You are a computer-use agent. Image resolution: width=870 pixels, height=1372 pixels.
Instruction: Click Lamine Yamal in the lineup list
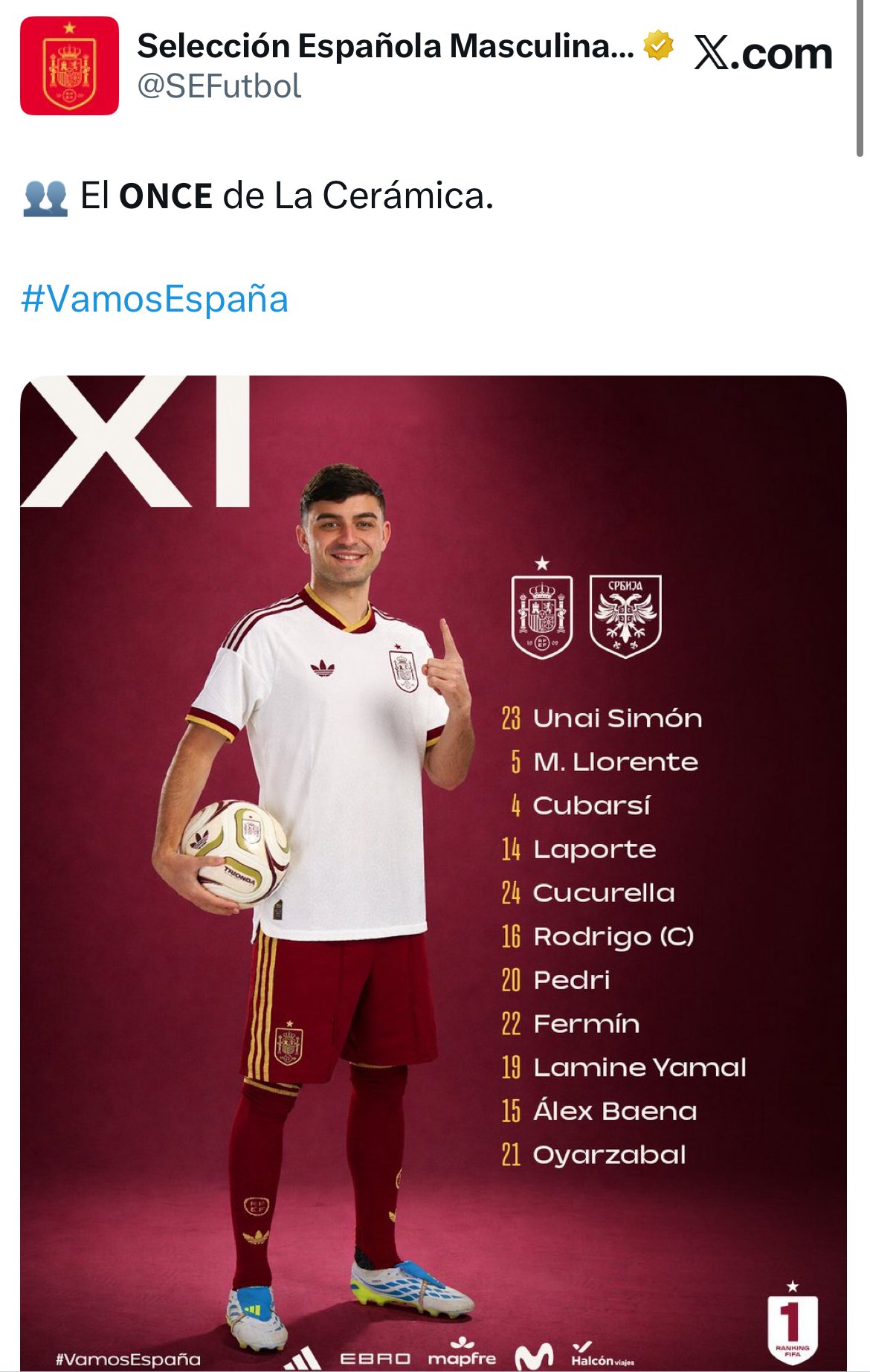pos(639,1068)
